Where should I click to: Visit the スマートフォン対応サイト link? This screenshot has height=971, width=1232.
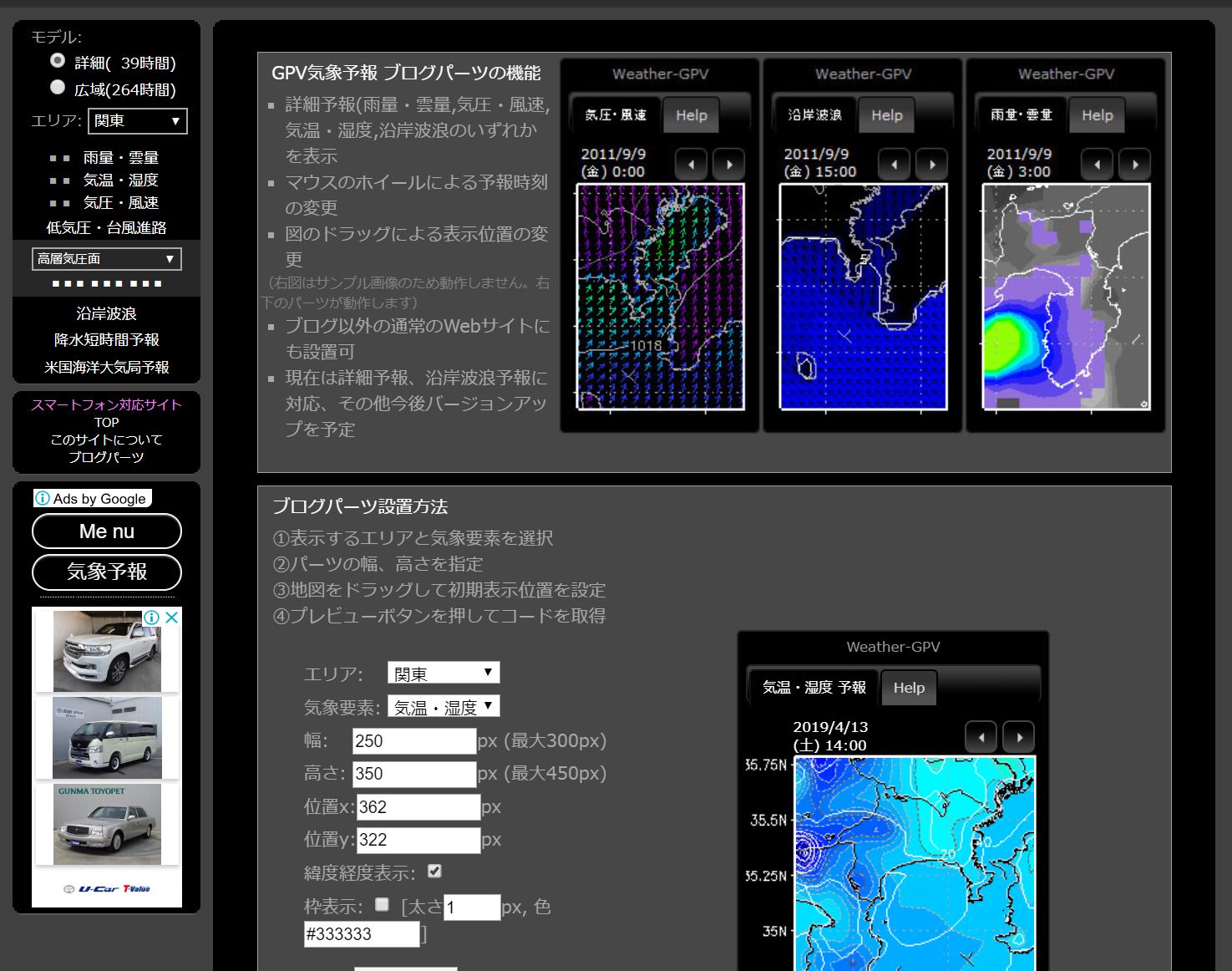click(x=107, y=404)
